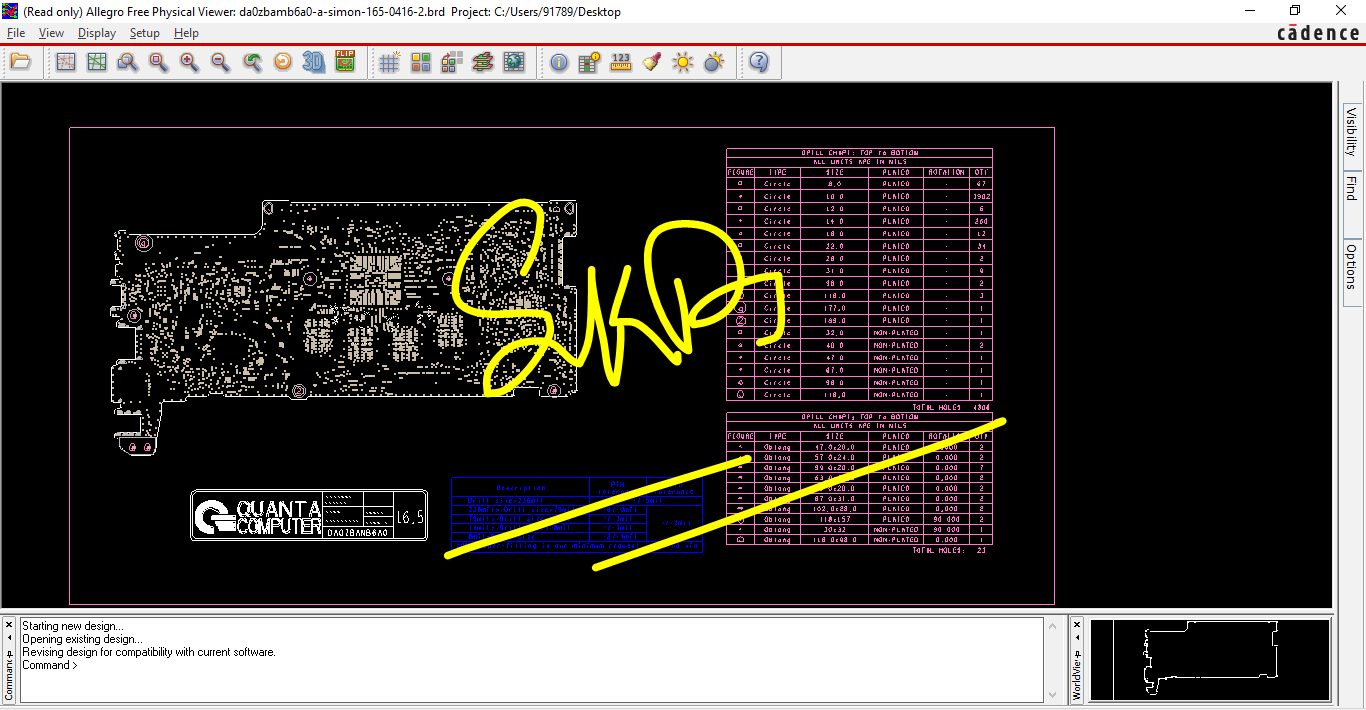
Task: Open the File menu
Action: 16,33
